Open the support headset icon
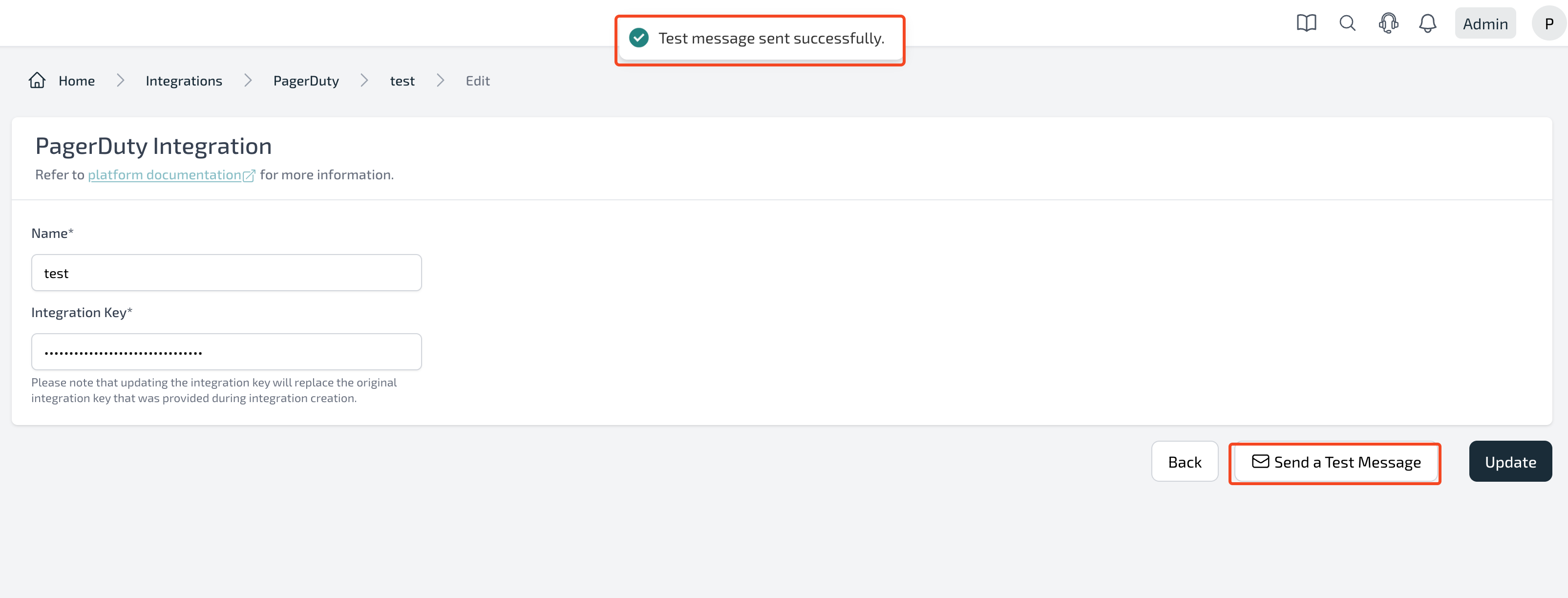Image resolution: width=1568 pixels, height=598 pixels. click(x=1388, y=24)
